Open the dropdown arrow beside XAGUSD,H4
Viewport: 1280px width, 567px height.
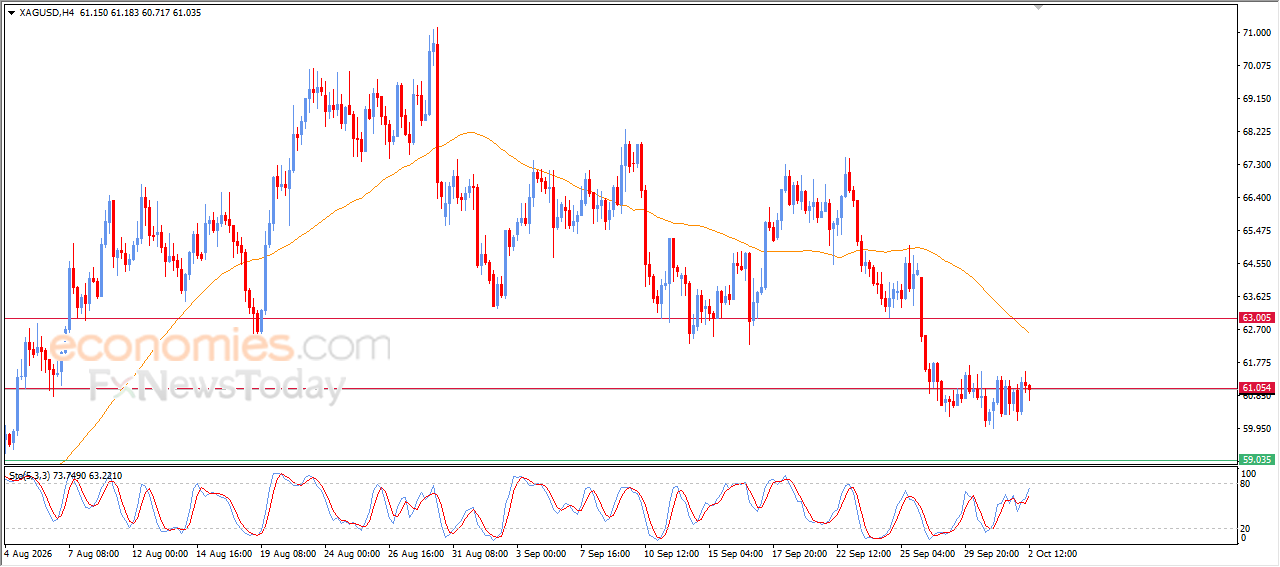(x=11, y=13)
